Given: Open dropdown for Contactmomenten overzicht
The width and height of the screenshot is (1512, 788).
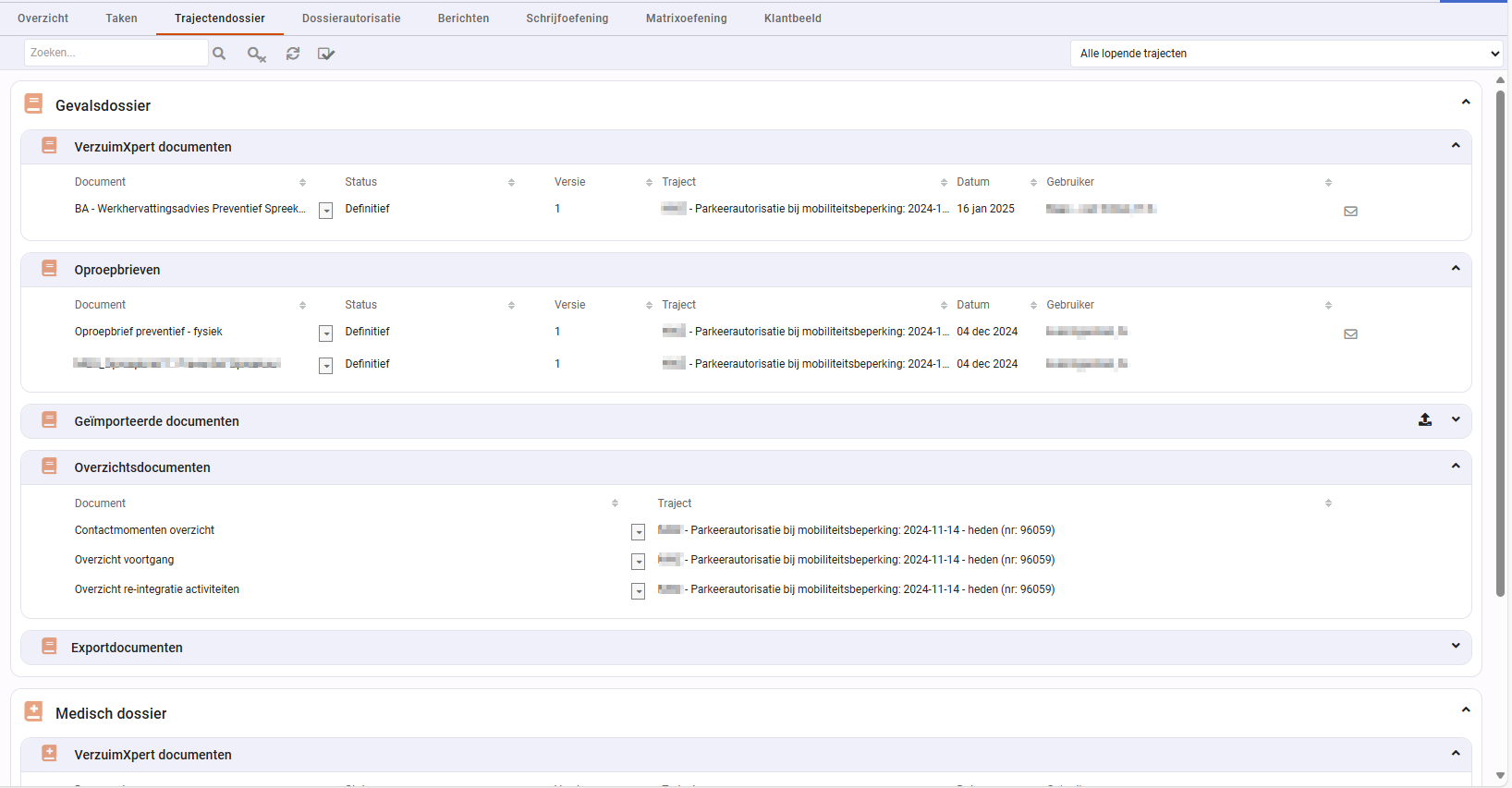Looking at the screenshot, I should pyautogui.click(x=638, y=532).
